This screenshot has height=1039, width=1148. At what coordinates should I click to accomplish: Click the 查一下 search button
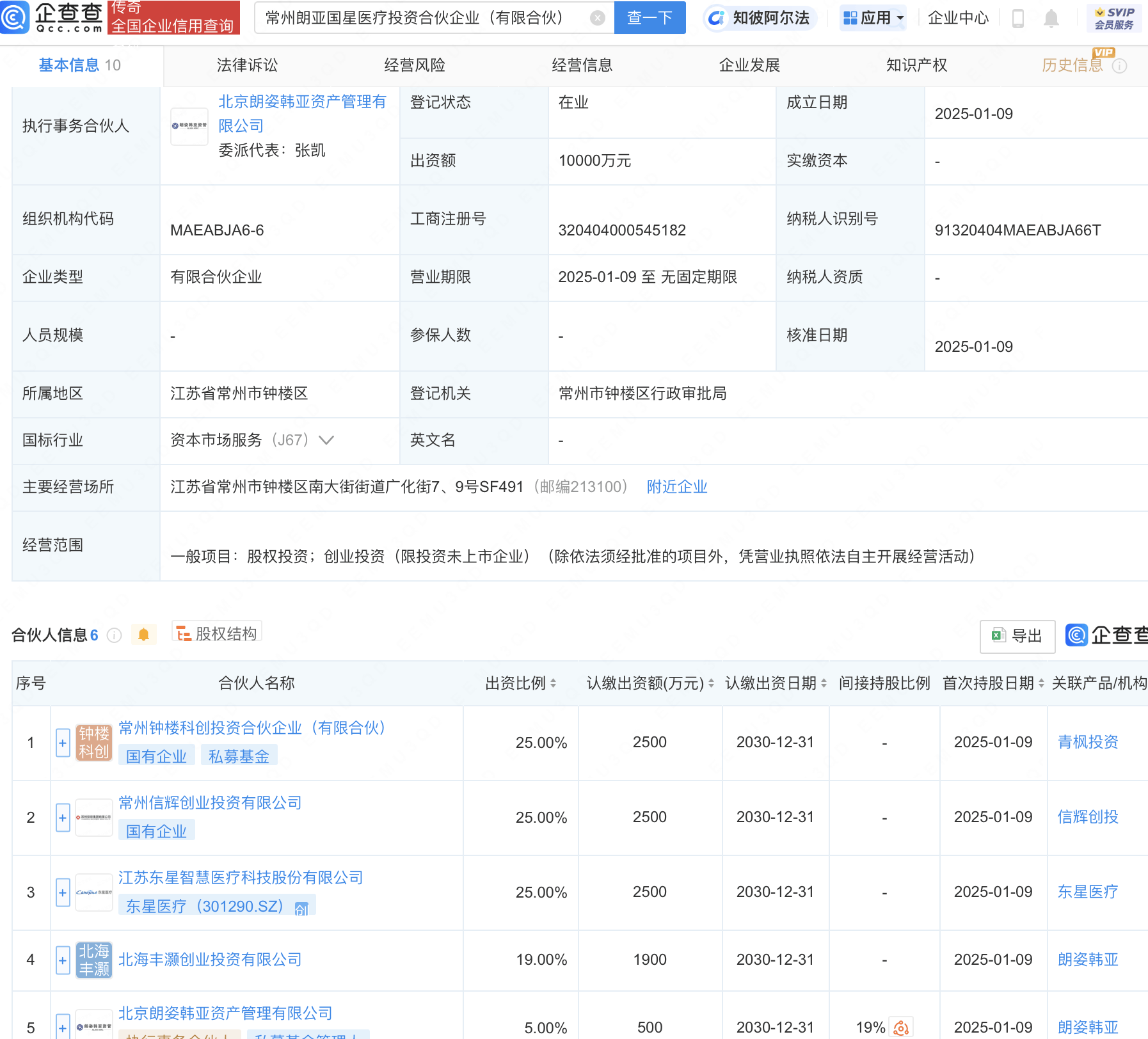tap(650, 18)
